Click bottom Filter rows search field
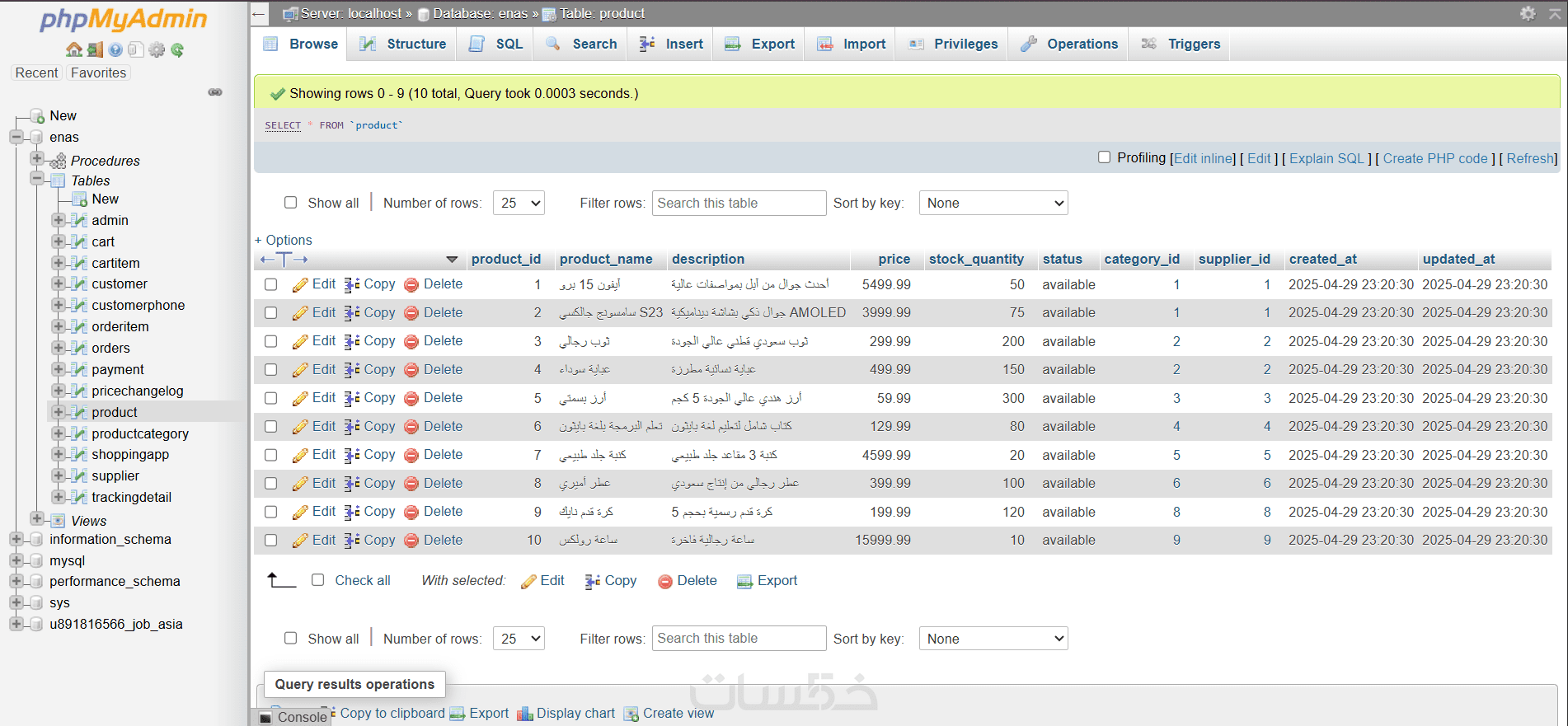Screen dimensions: 1568x726 739,638
